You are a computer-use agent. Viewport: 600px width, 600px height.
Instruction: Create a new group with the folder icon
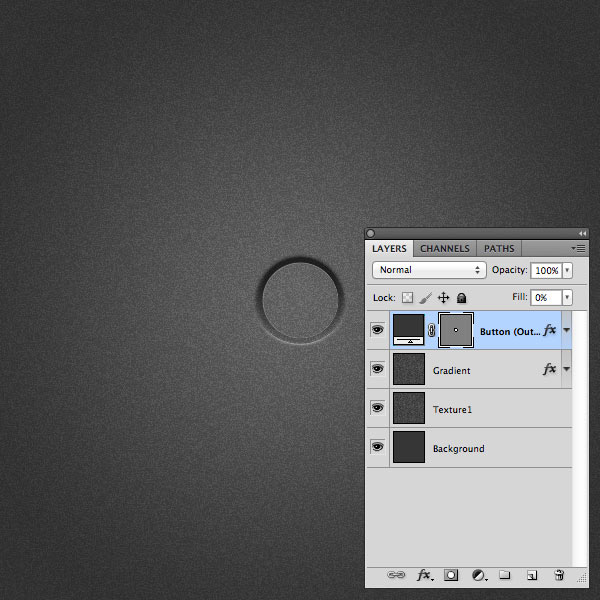click(505, 575)
